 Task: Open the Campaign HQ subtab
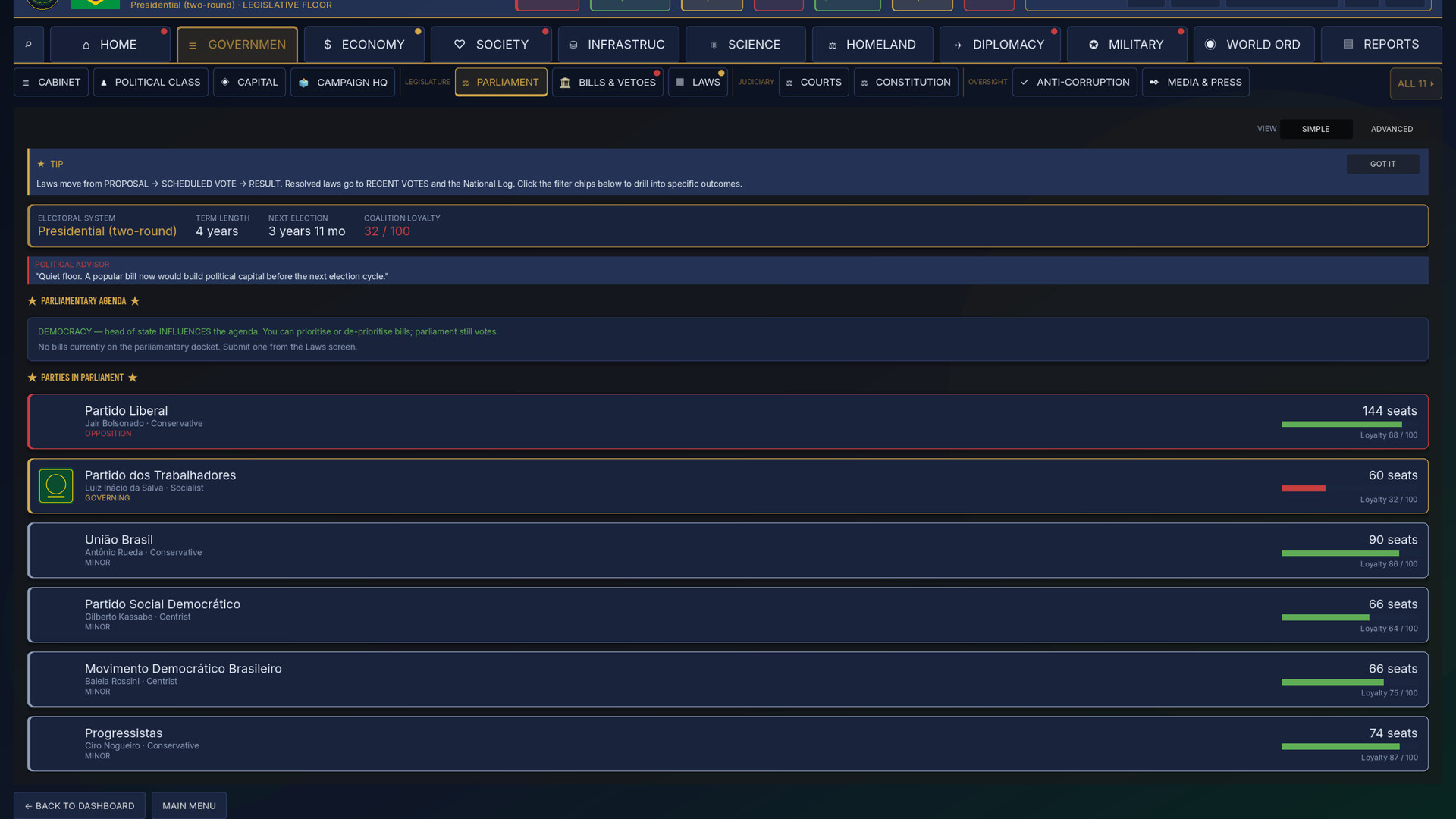[x=343, y=82]
